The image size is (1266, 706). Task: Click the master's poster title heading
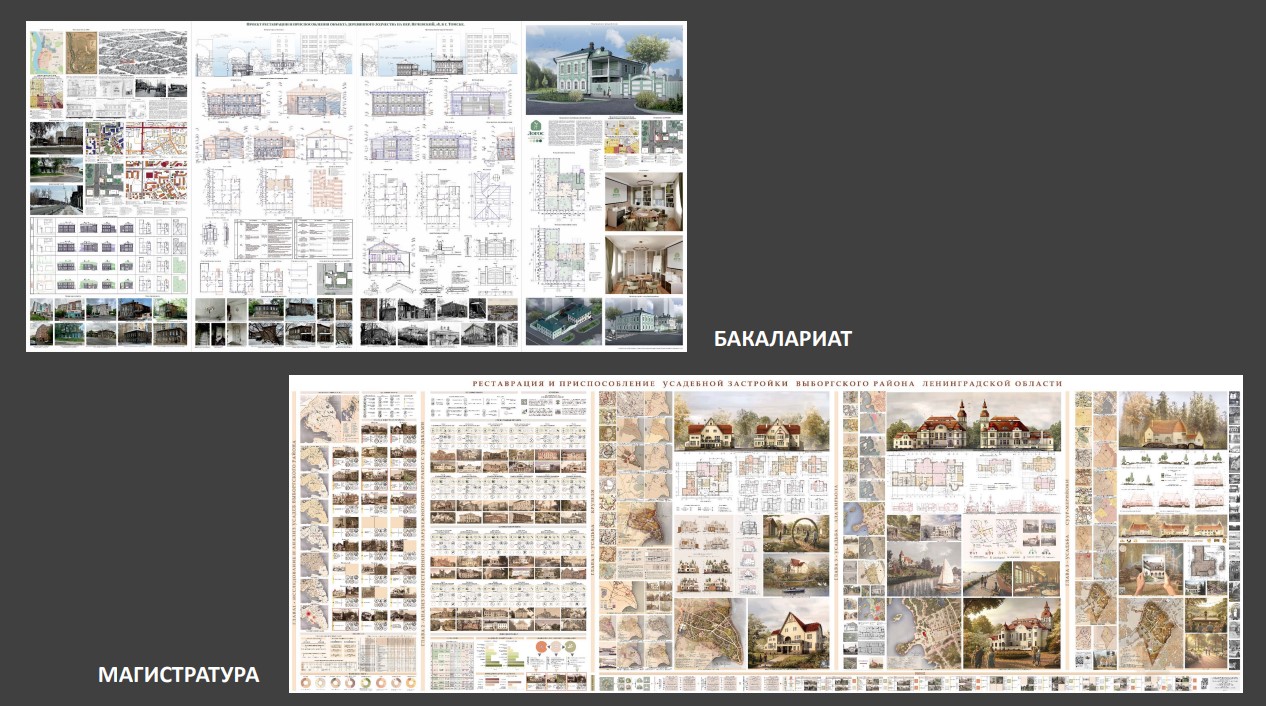pos(767,384)
